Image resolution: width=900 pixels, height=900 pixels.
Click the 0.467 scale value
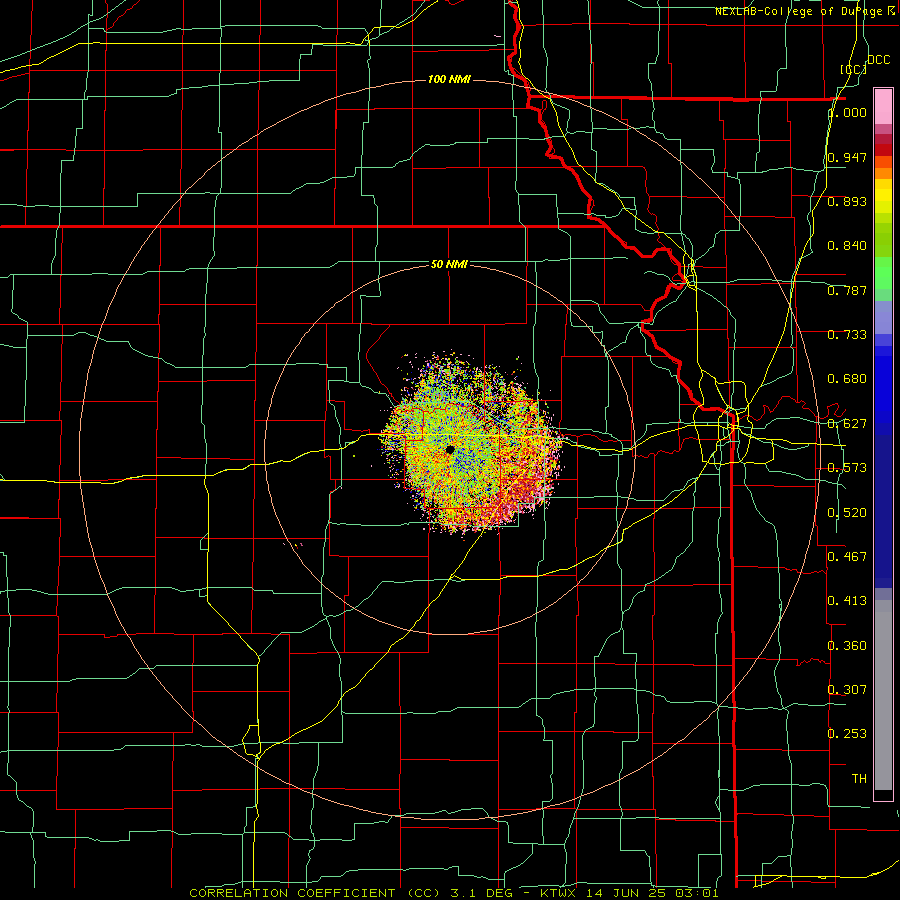tap(847, 556)
